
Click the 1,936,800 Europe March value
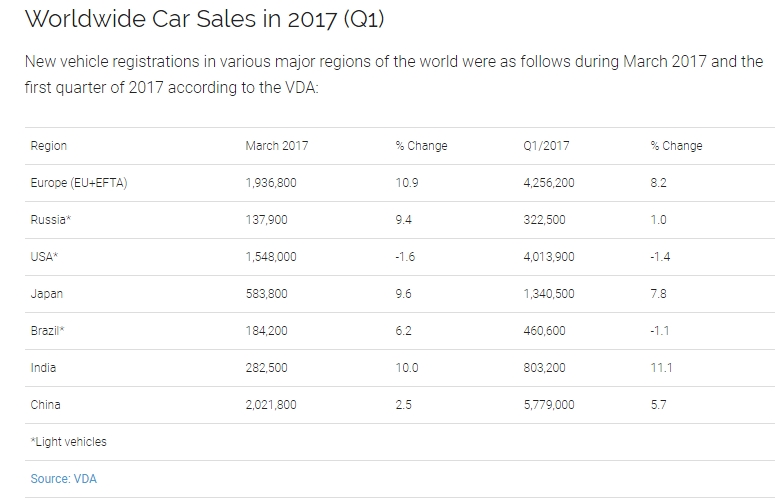271,183
